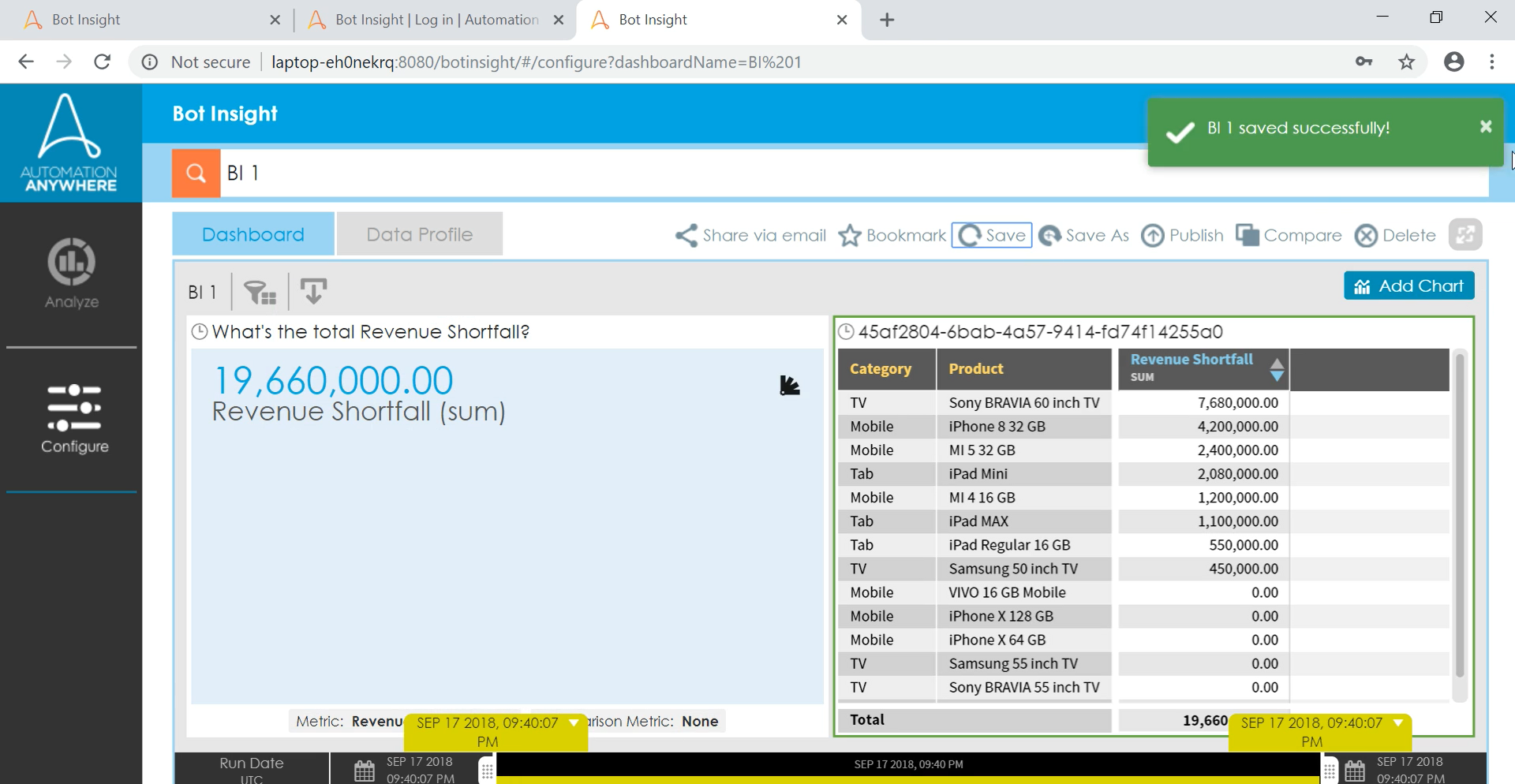Click the Share via email icon

coord(686,235)
